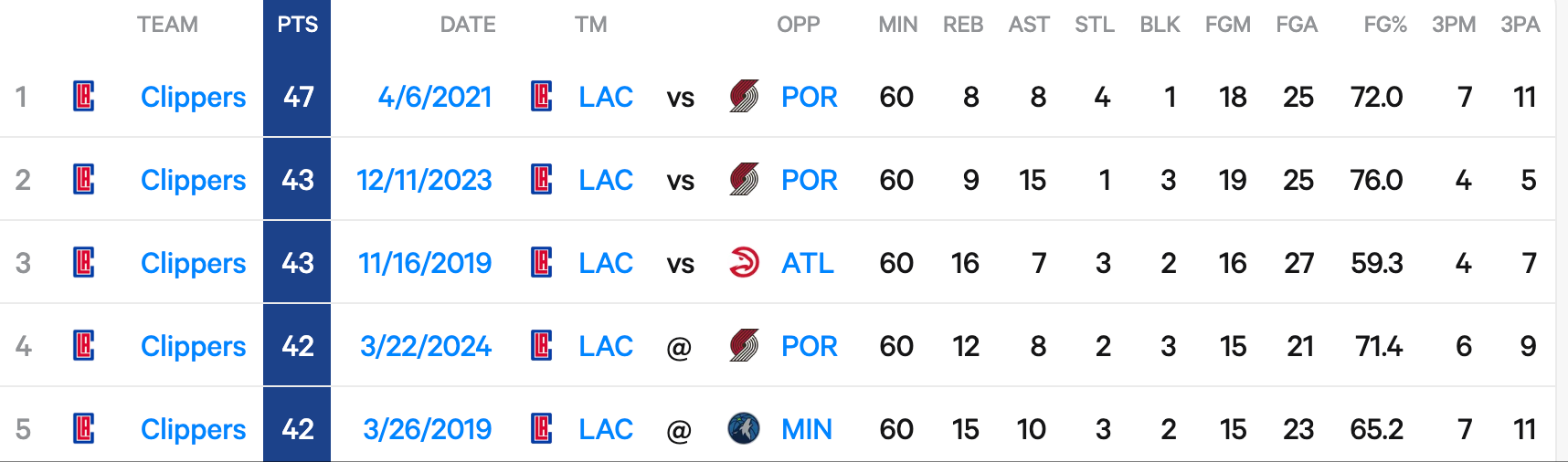The height and width of the screenshot is (462, 1568).
Task: Click the Clippers team logo in row 5
Action: click(84, 428)
